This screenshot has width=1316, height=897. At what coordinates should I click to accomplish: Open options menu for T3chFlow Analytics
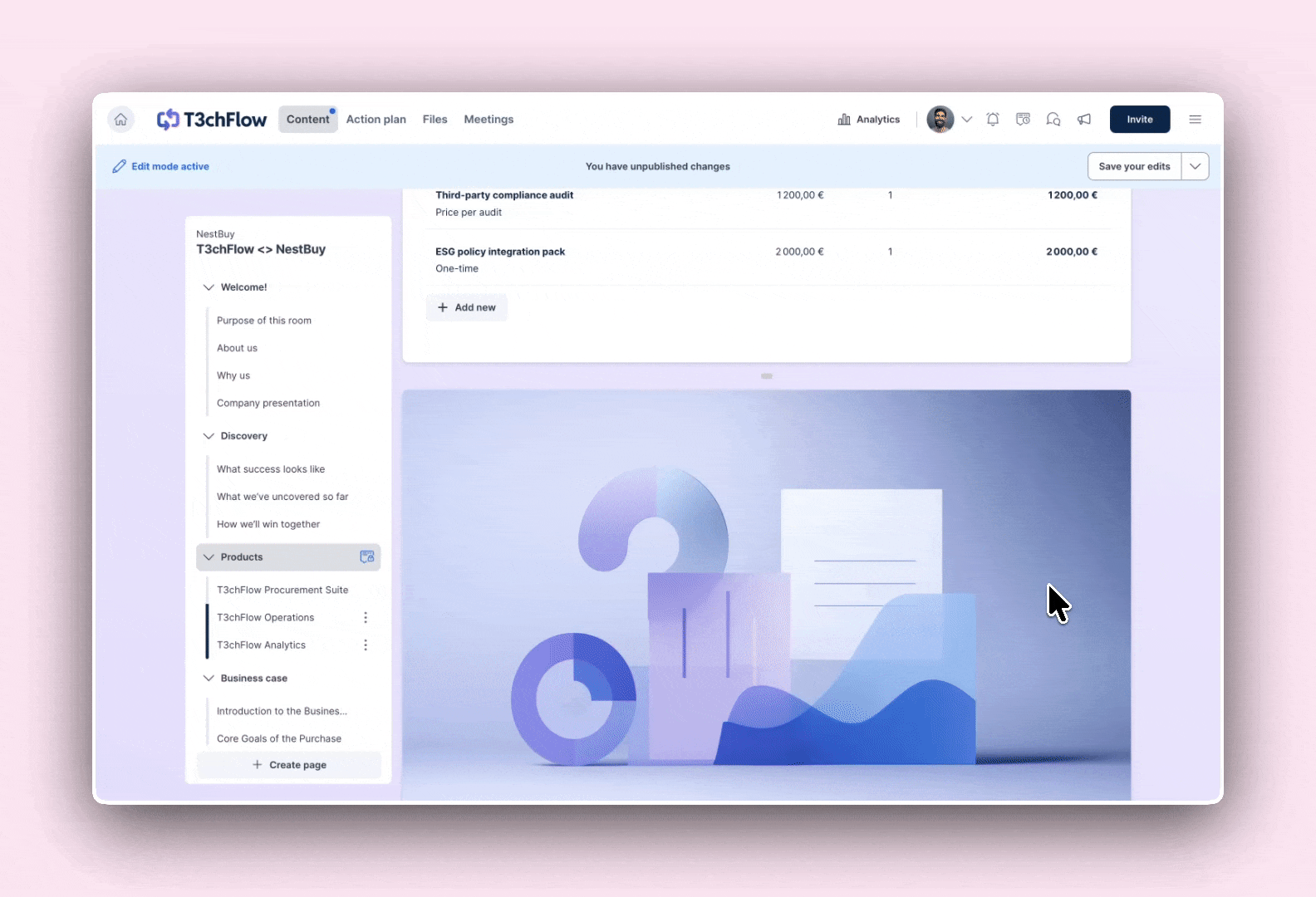point(366,645)
